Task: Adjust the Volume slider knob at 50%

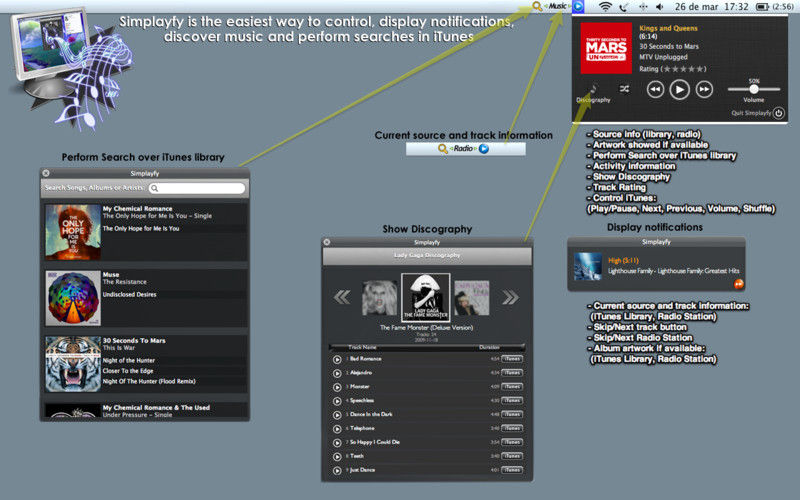Action: [754, 89]
